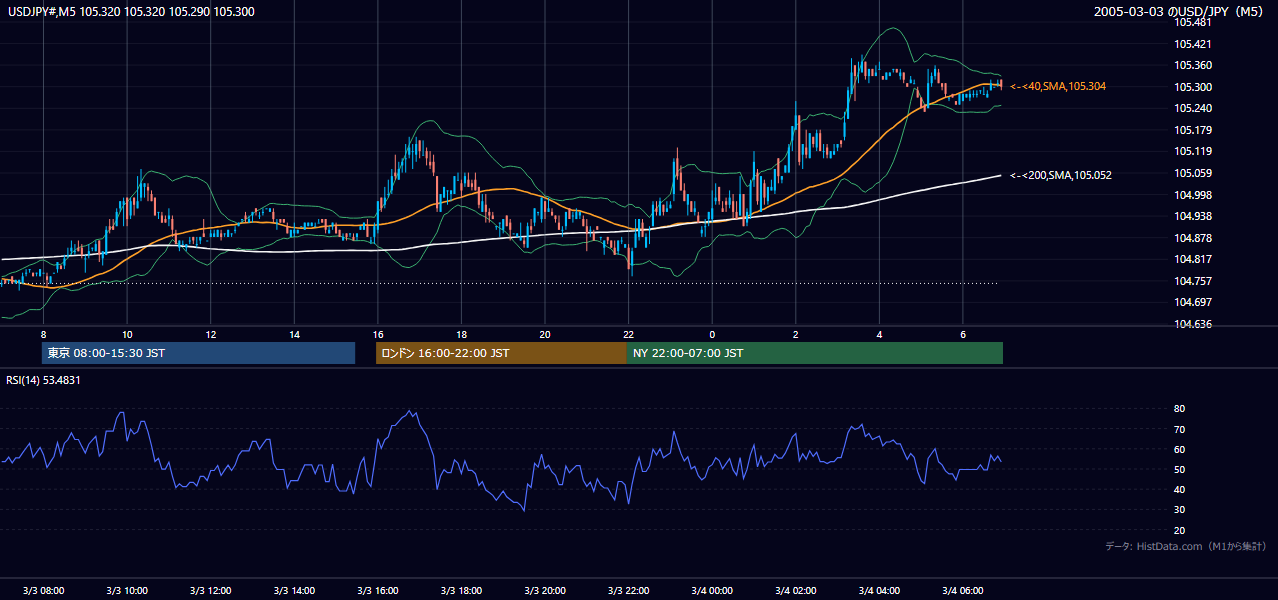The width and height of the screenshot is (1278, 600).
Task: Click RSI scale value 50
Action: [1180, 469]
